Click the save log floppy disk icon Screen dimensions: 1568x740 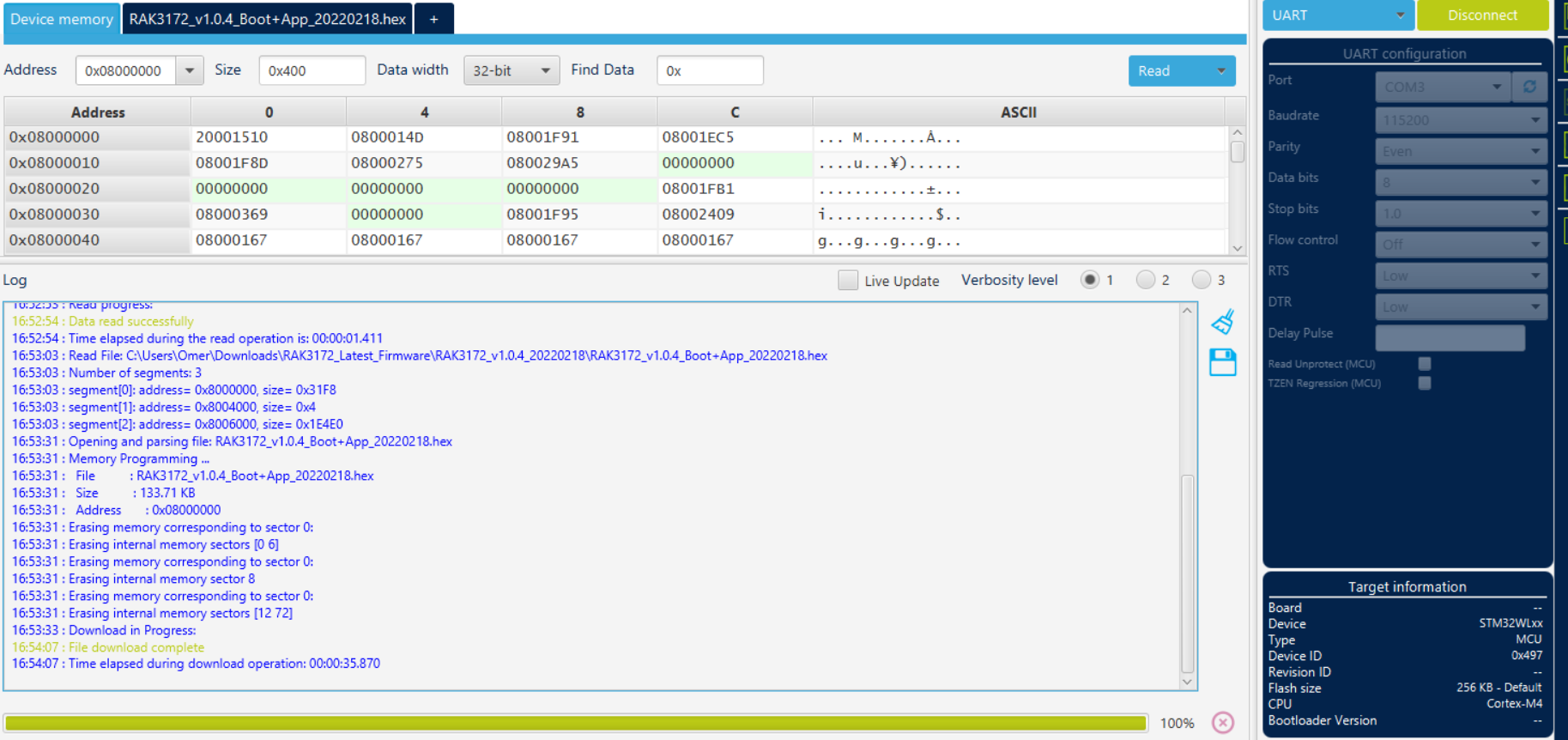click(x=1222, y=362)
